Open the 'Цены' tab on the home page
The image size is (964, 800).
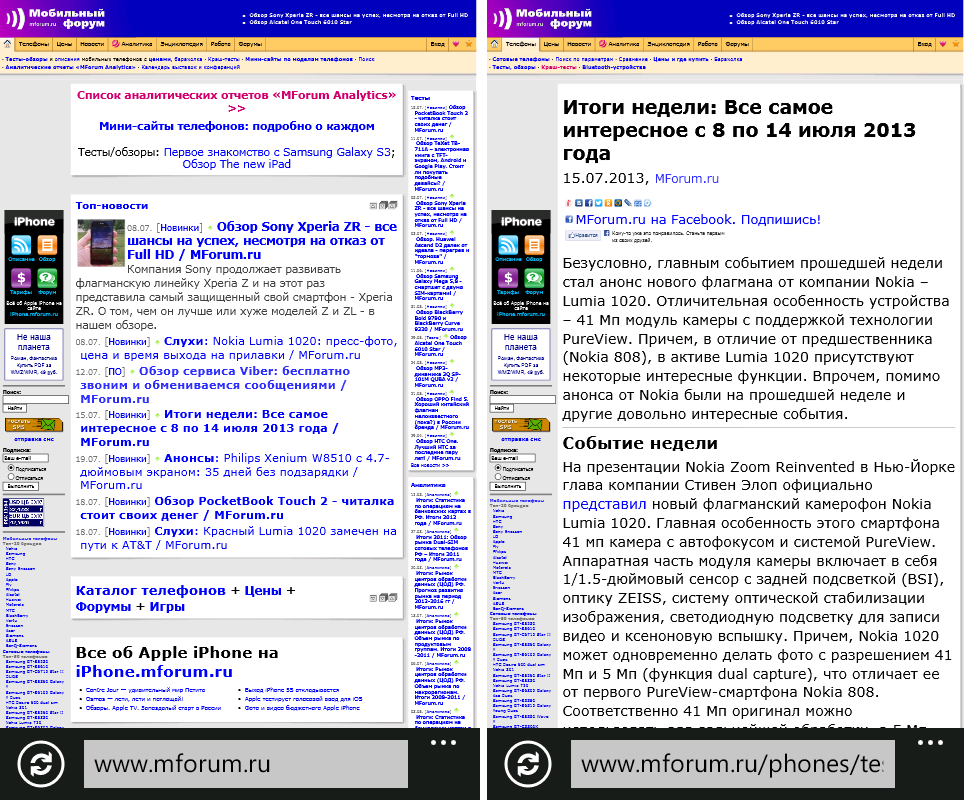pos(65,44)
